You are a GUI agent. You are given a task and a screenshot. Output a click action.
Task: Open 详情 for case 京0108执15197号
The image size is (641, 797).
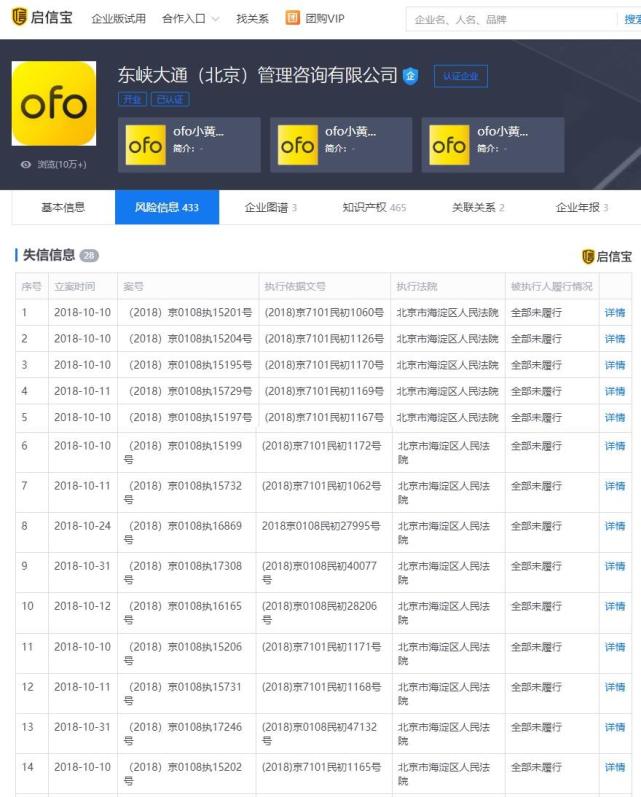pos(615,417)
